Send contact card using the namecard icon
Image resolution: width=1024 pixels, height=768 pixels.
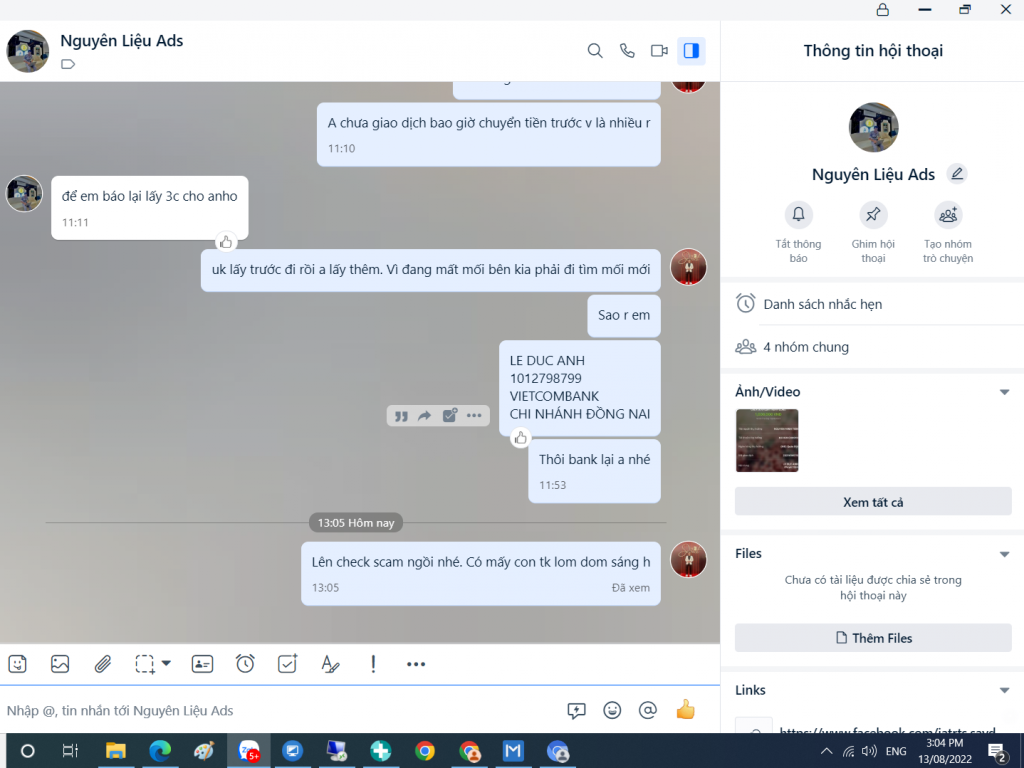coord(202,663)
